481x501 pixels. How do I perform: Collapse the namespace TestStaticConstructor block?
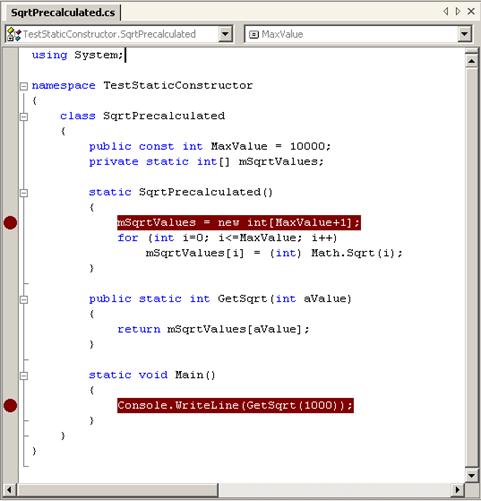point(24,86)
